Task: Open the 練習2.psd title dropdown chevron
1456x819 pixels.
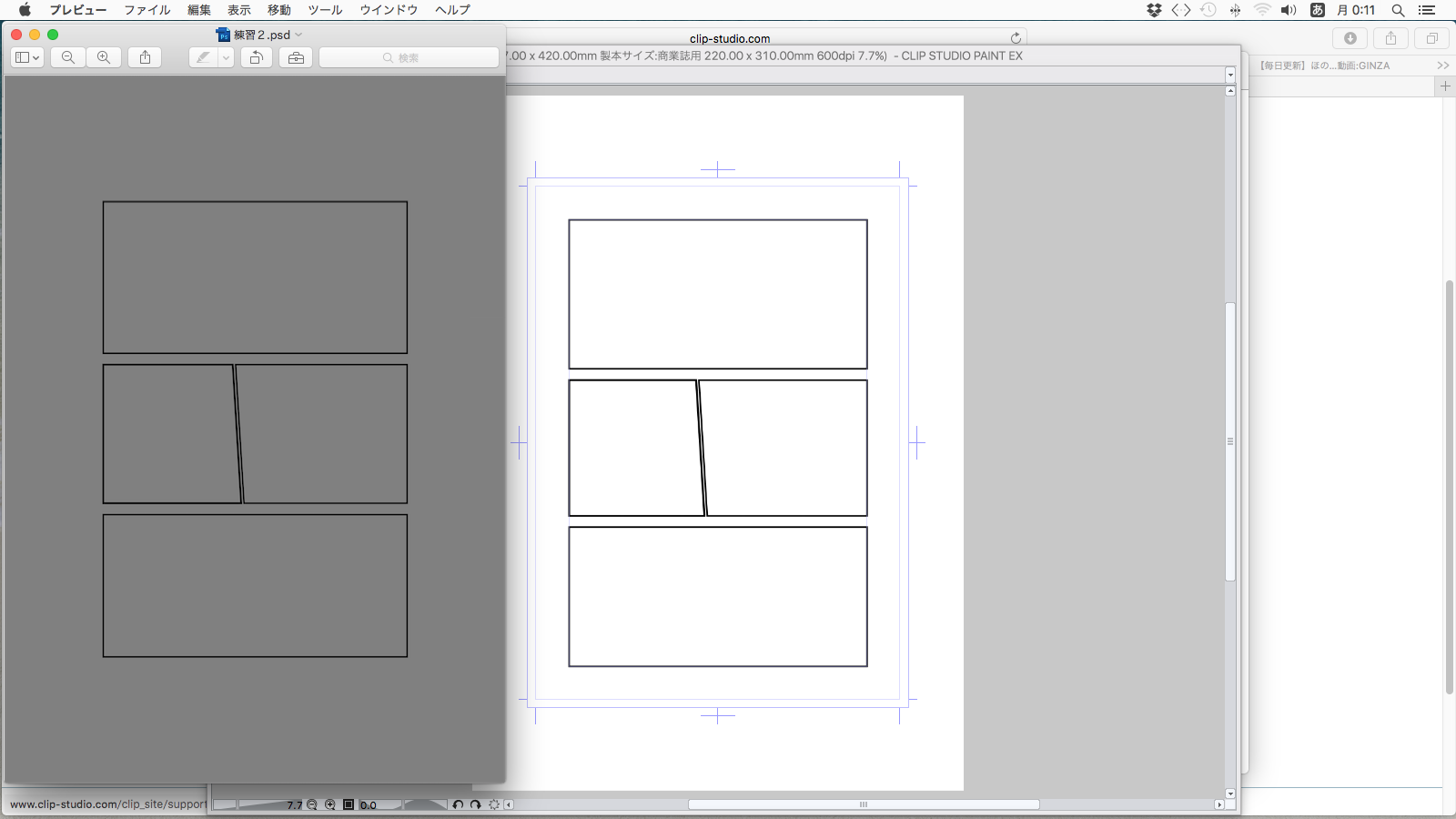Action: (x=298, y=35)
